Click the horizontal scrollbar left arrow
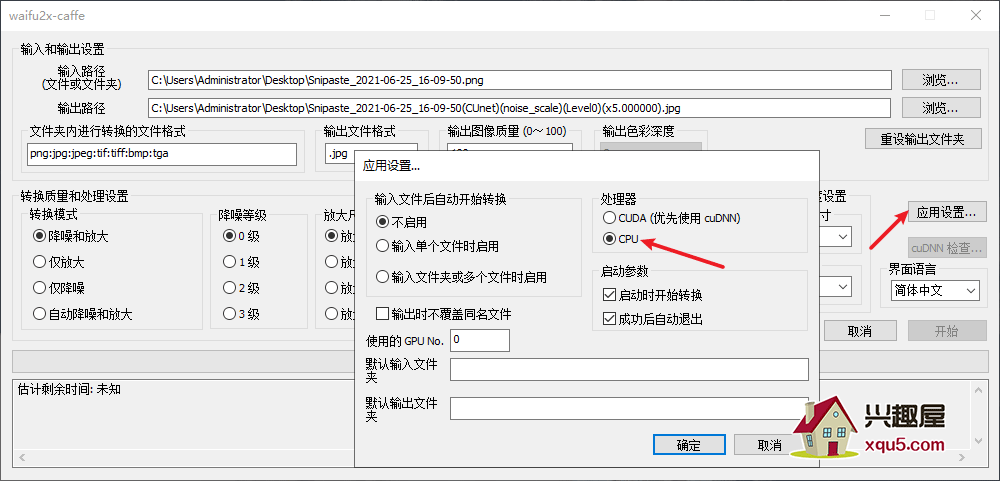The image size is (1000, 481). coord(22,457)
